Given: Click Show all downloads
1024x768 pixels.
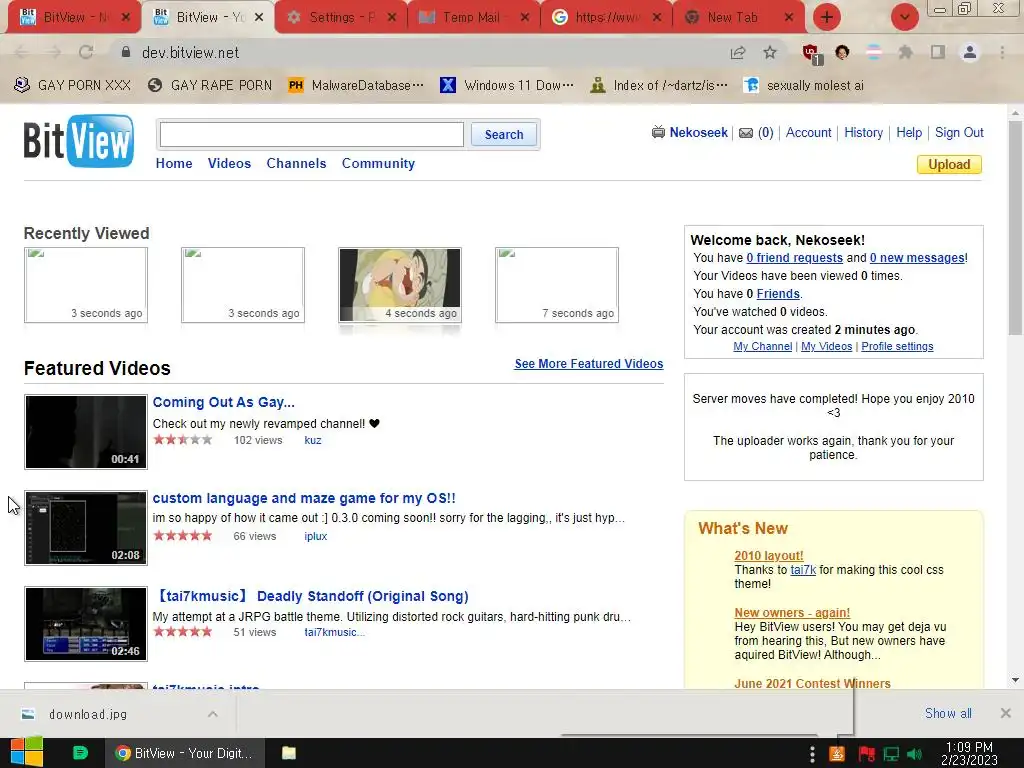Looking at the screenshot, I should coord(948,713).
